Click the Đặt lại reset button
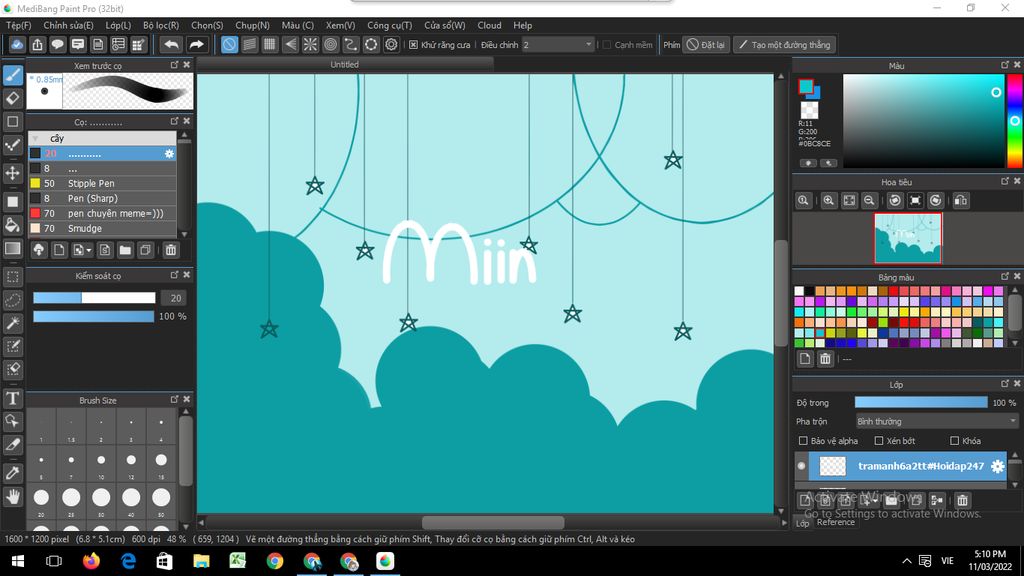The image size is (1024, 576). [x=706, y=44]
